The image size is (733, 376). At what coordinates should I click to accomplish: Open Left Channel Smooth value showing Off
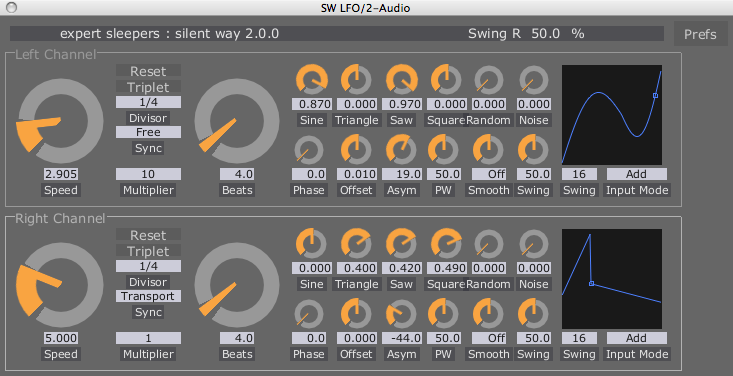click(x=489, y=174)
